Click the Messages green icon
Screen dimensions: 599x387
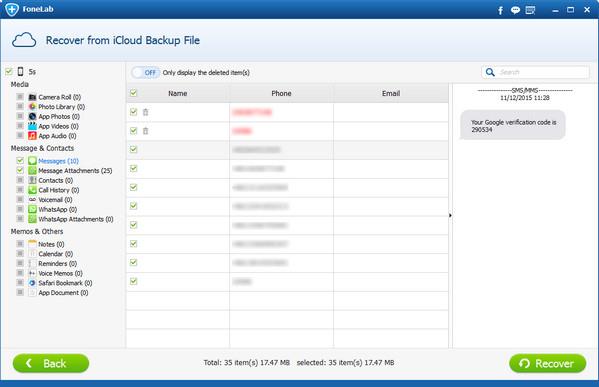point(32,161)
